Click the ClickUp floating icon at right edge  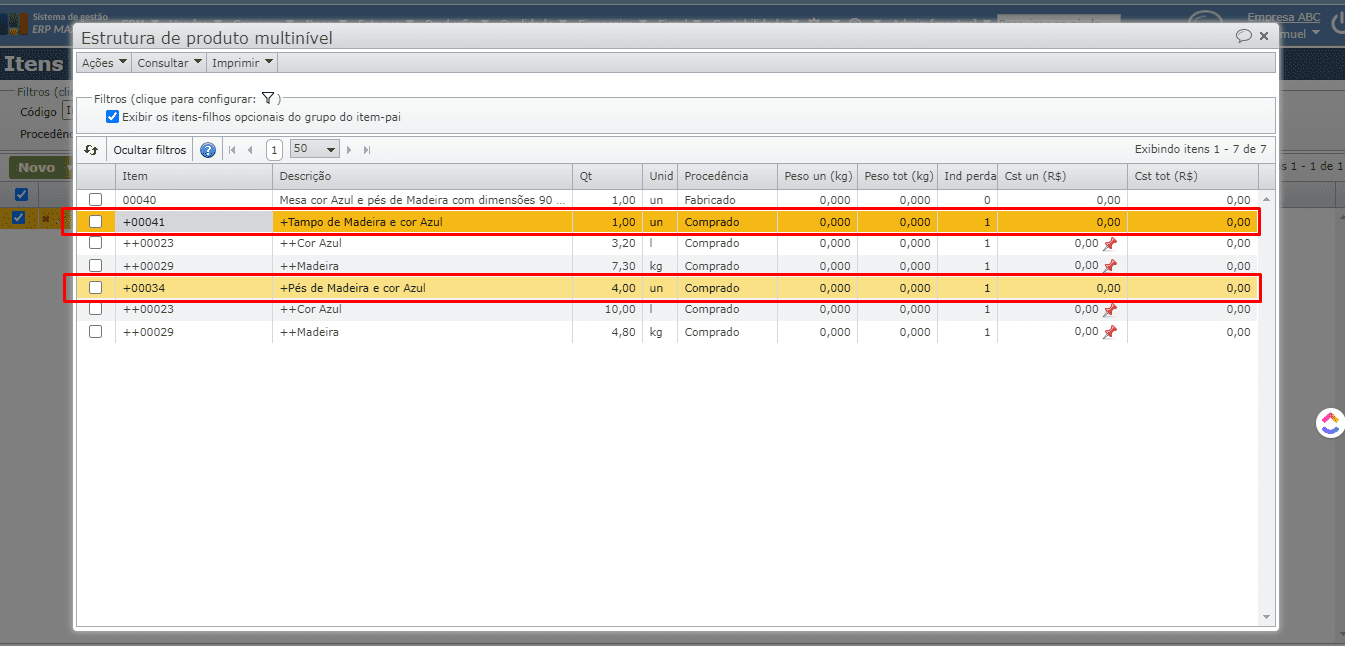click(1330, 423)
